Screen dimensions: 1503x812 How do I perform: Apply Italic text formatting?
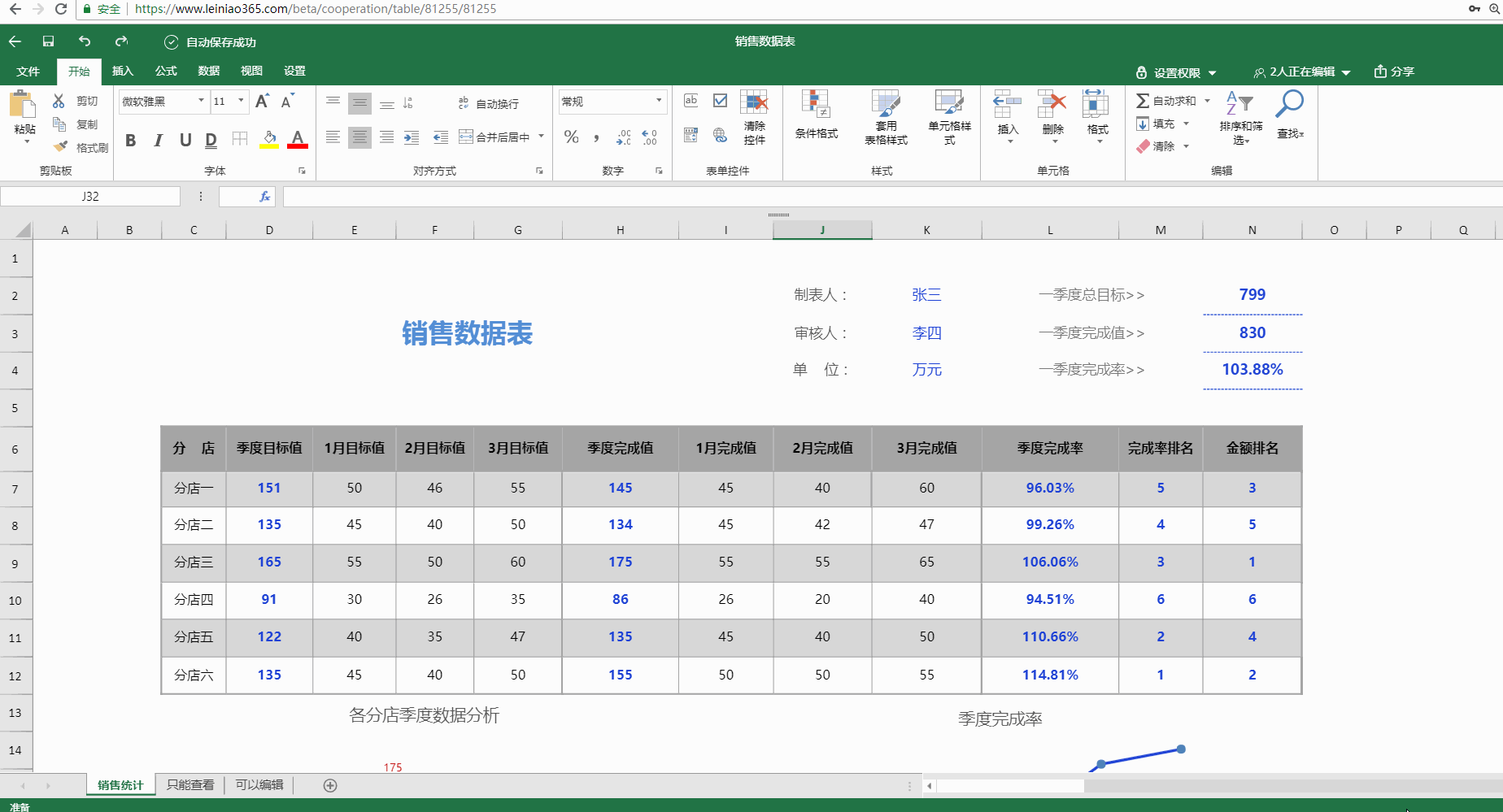click(158, 140)
